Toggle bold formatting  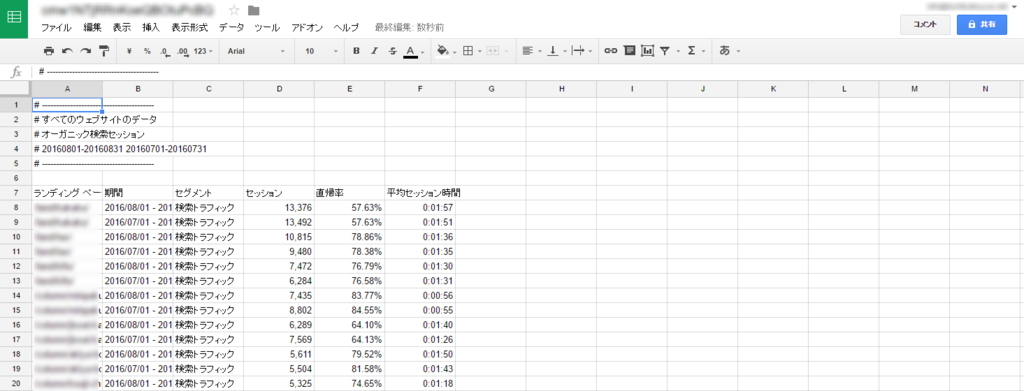pyautogui.click(x=356, y=51)
